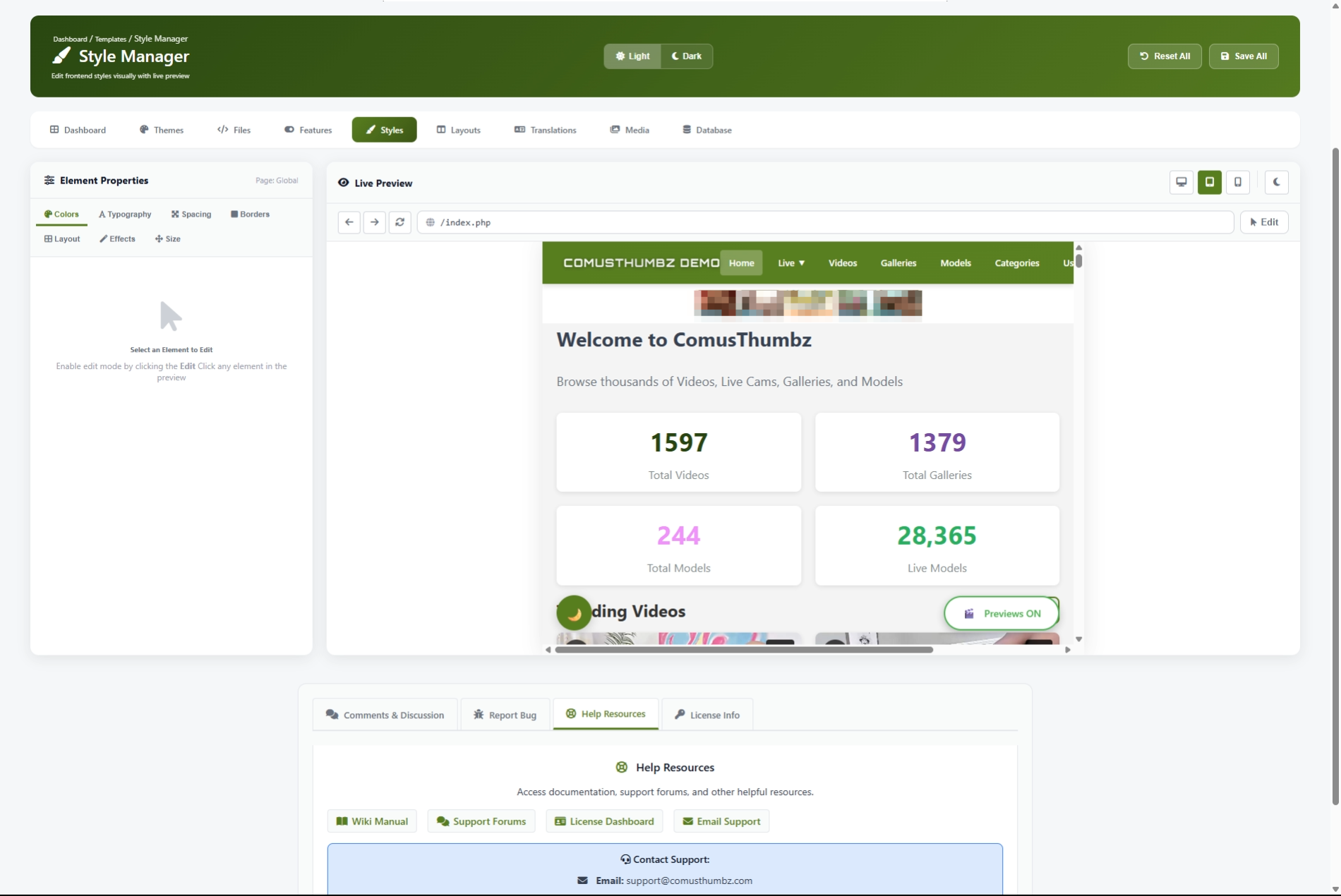Click the round moon button in preview

574,613
